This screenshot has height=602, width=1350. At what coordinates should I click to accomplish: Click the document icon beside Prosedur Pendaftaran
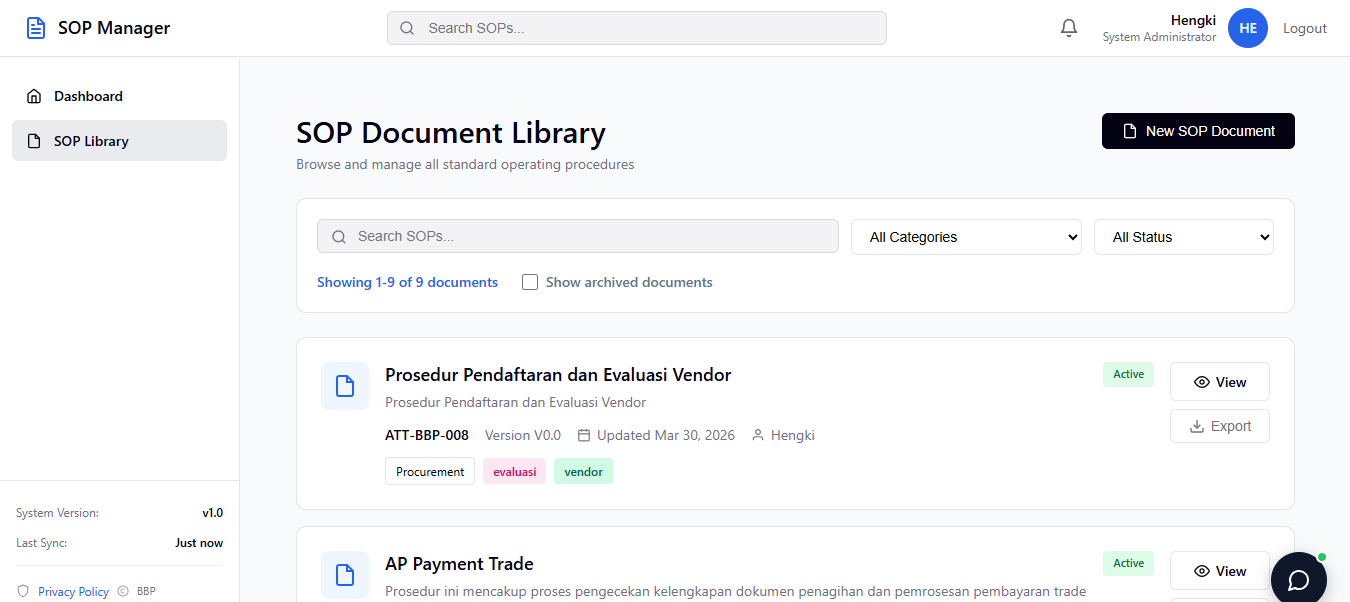(x=345, y=386)
